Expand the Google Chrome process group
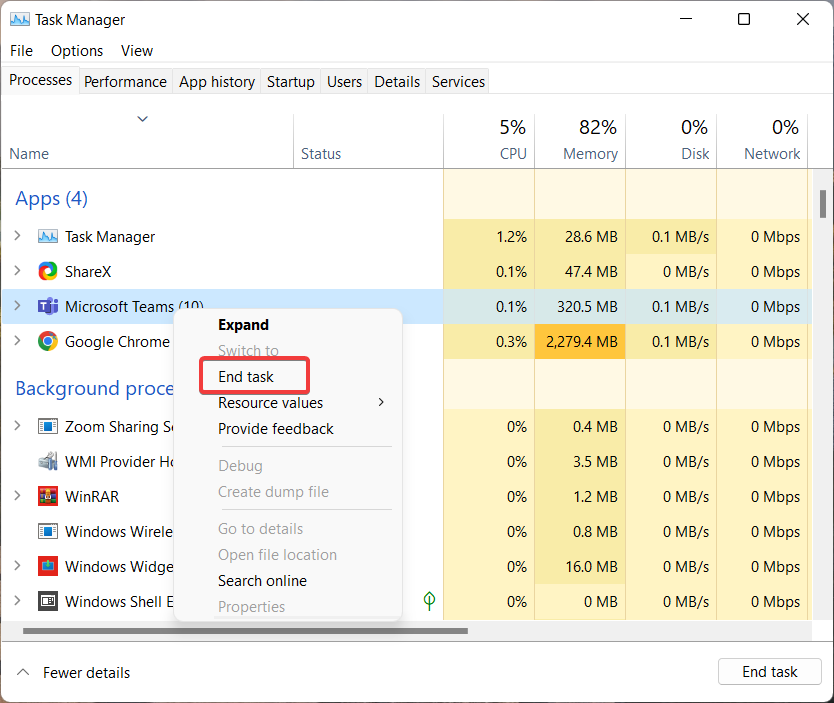834x703 pixels. pos(18,341)
